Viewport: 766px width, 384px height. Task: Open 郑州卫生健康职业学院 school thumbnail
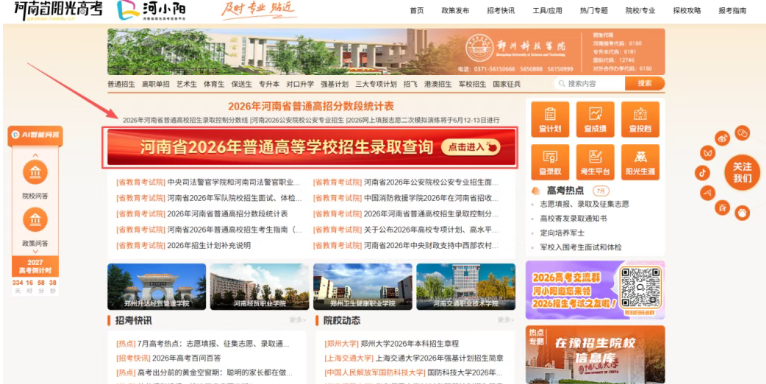click(x=362, y=287)
